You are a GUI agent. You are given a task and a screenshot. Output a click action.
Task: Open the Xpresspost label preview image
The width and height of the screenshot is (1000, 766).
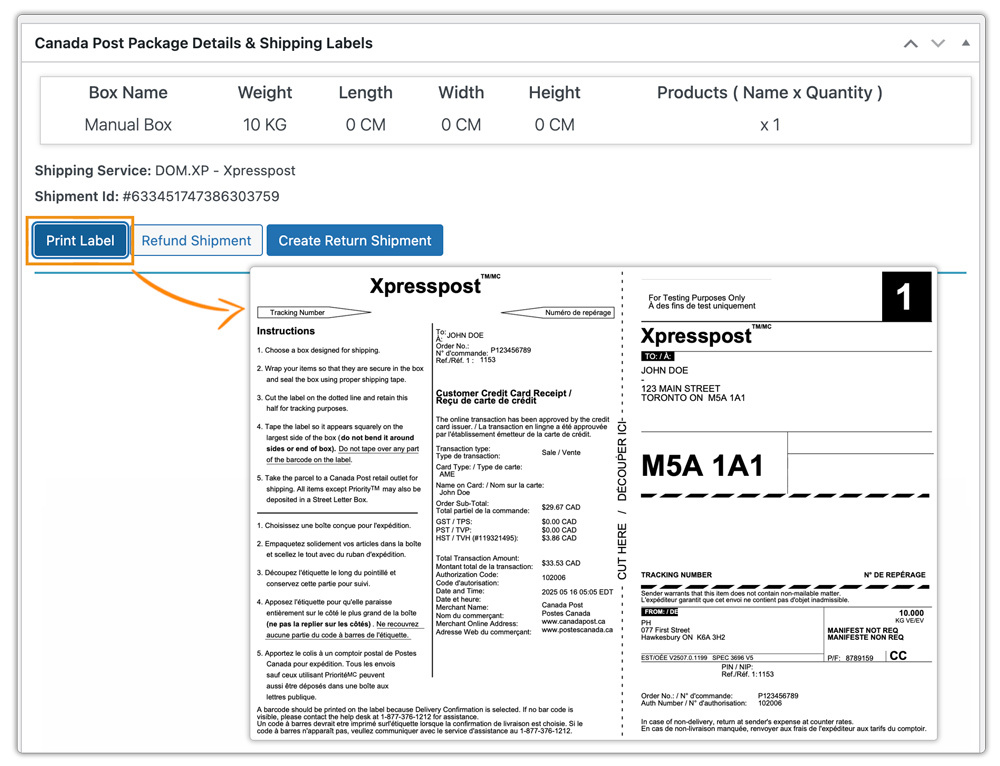(x=594, y=503)
